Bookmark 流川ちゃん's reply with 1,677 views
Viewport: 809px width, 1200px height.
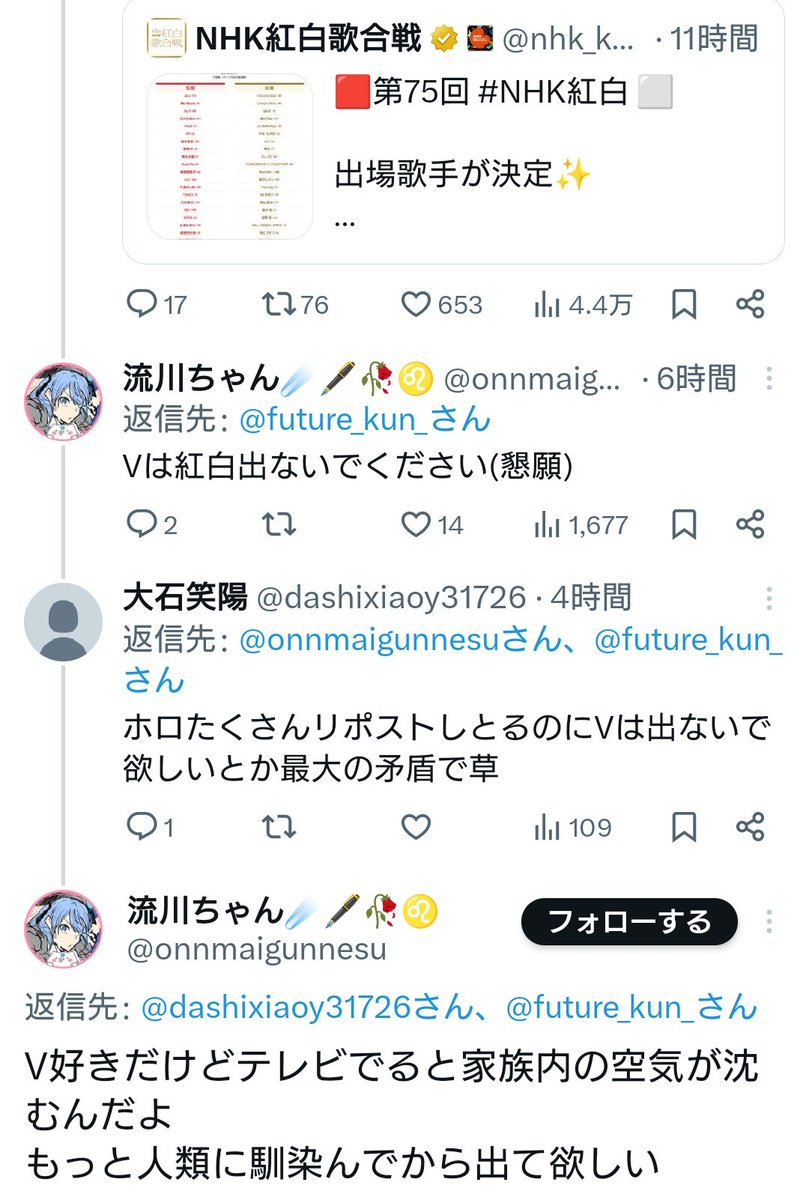(684, 523)
